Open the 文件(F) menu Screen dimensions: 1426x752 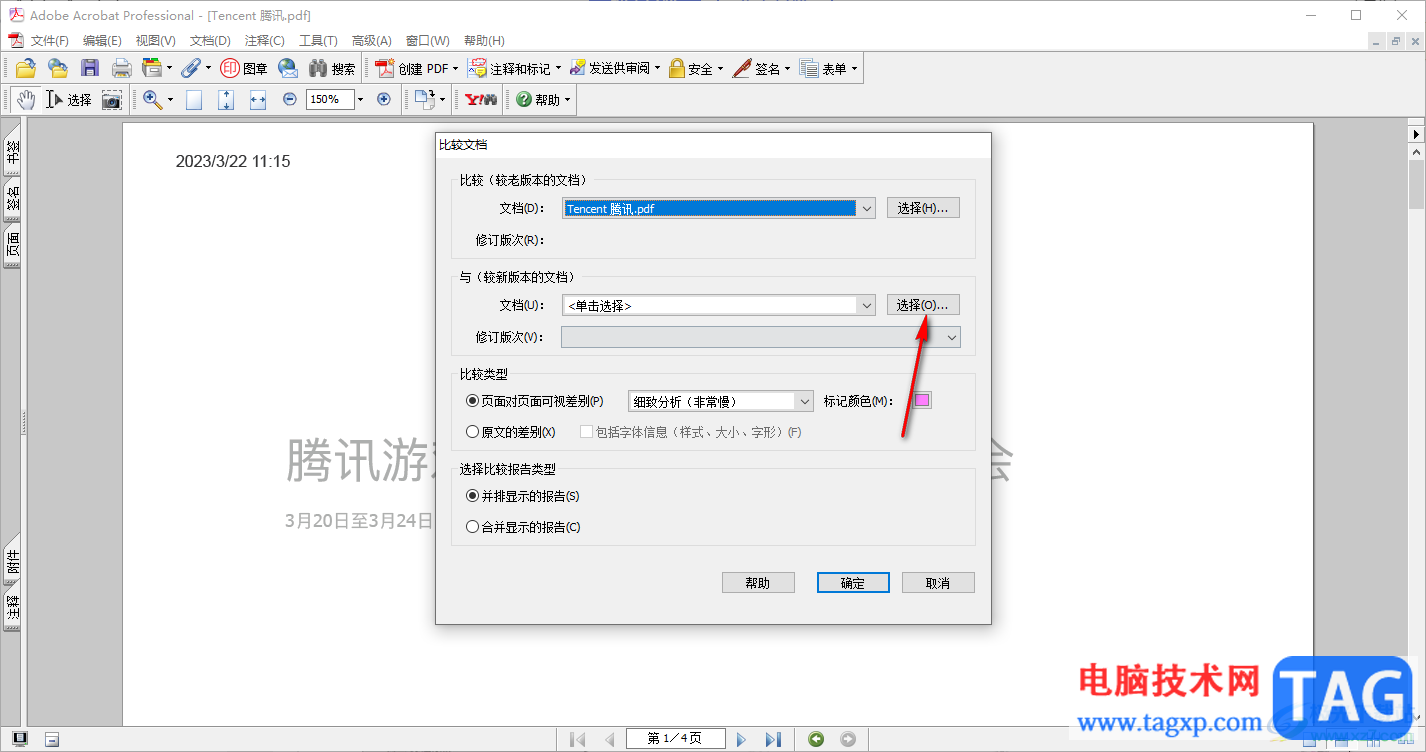pos(50,41)
